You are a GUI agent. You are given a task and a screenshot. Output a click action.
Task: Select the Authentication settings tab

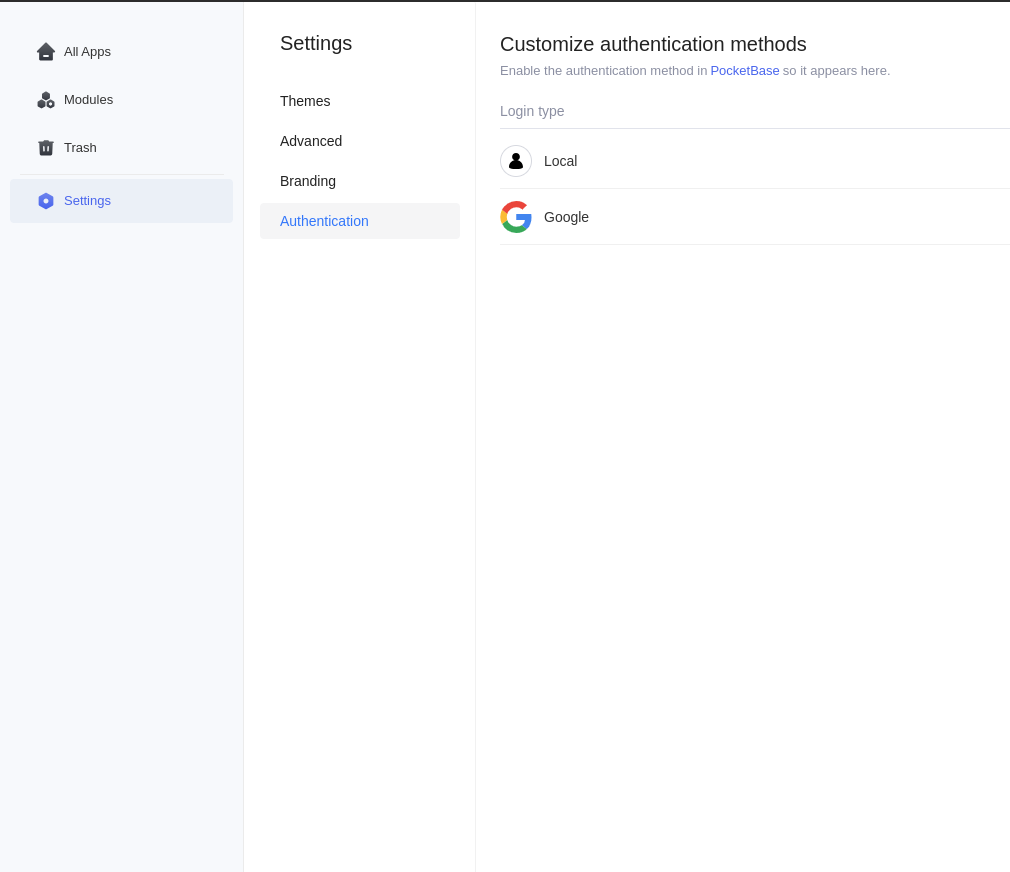click(324, 221)
